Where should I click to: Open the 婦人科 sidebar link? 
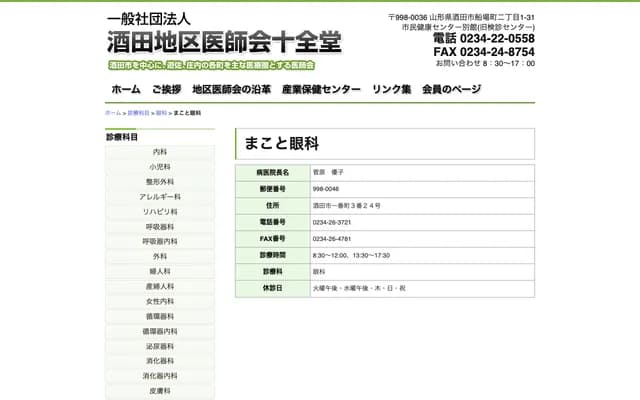coord(160,271)
